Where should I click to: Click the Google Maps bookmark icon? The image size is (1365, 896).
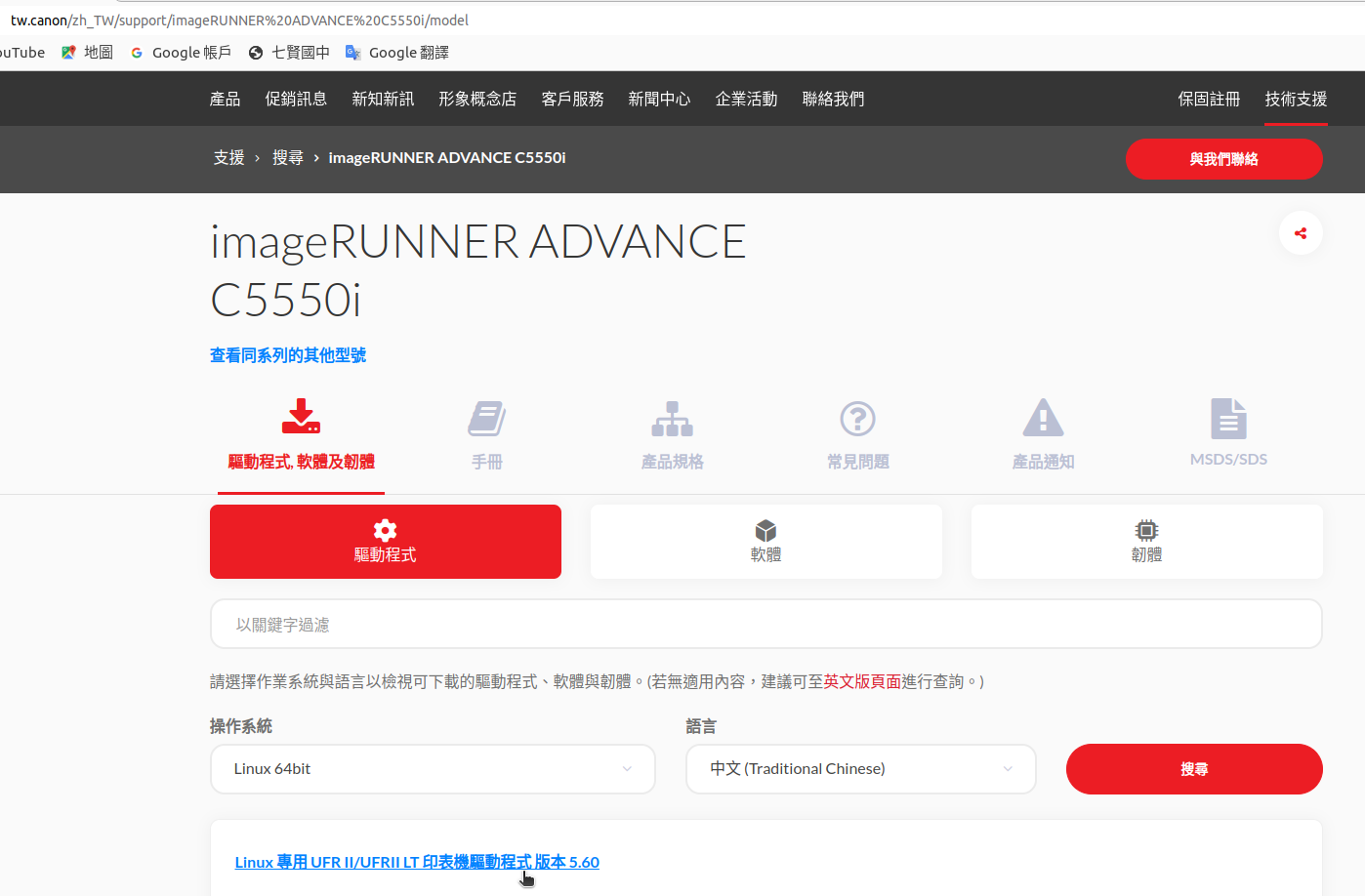tap(68, 53)
